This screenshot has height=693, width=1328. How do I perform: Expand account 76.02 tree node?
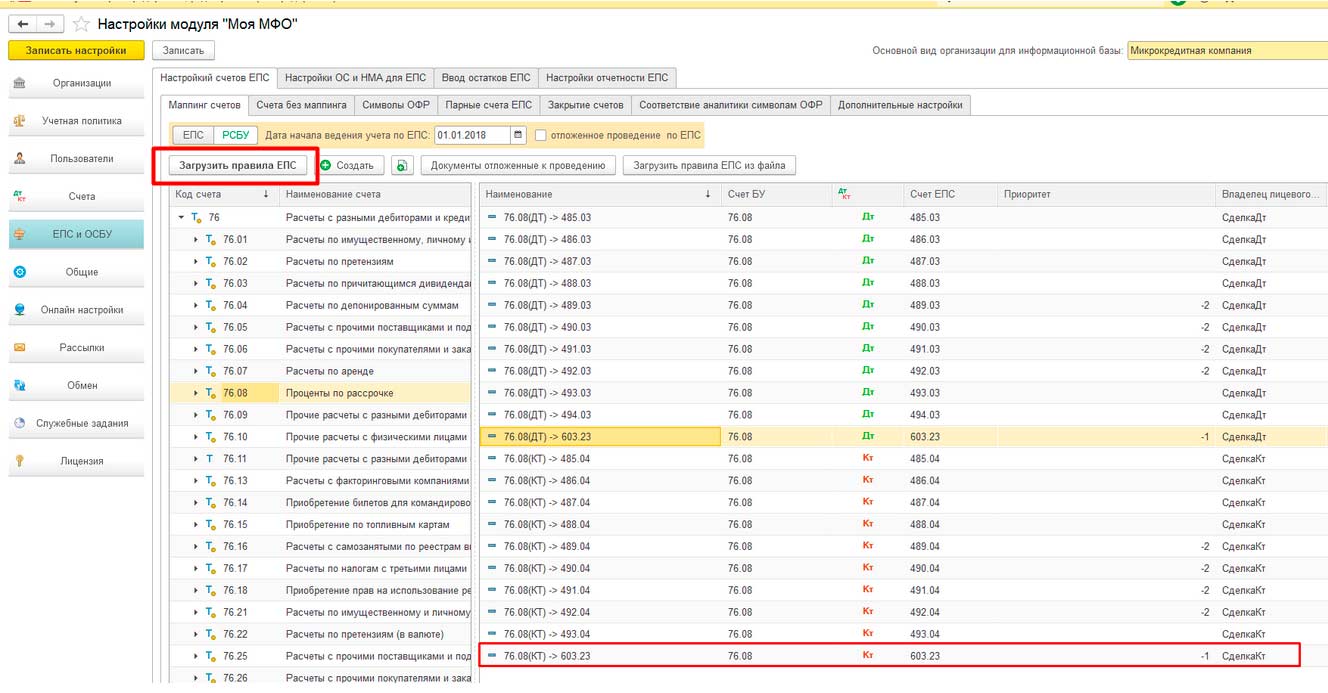(x=196, y=261)
